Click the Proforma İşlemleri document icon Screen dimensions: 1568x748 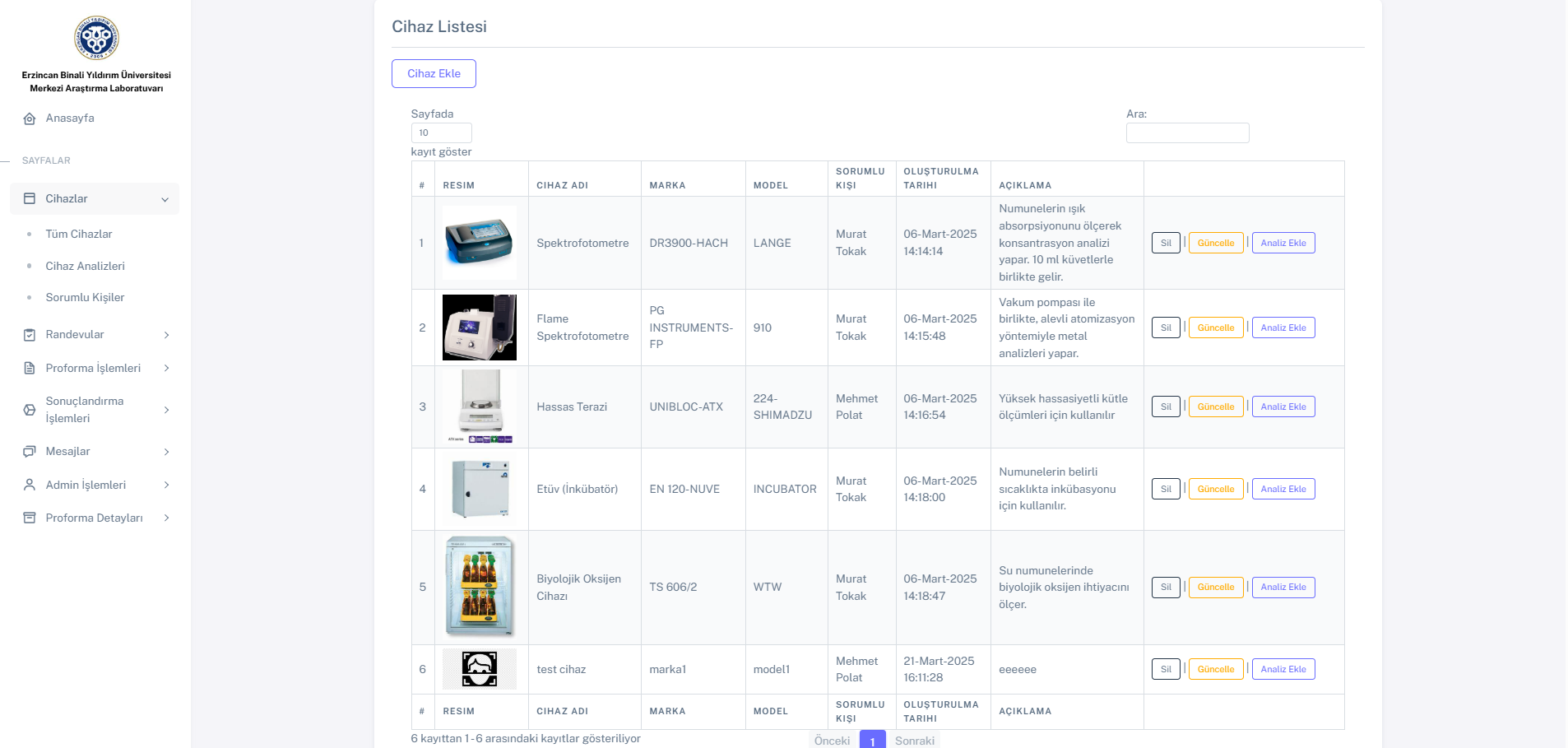[30, 369]
